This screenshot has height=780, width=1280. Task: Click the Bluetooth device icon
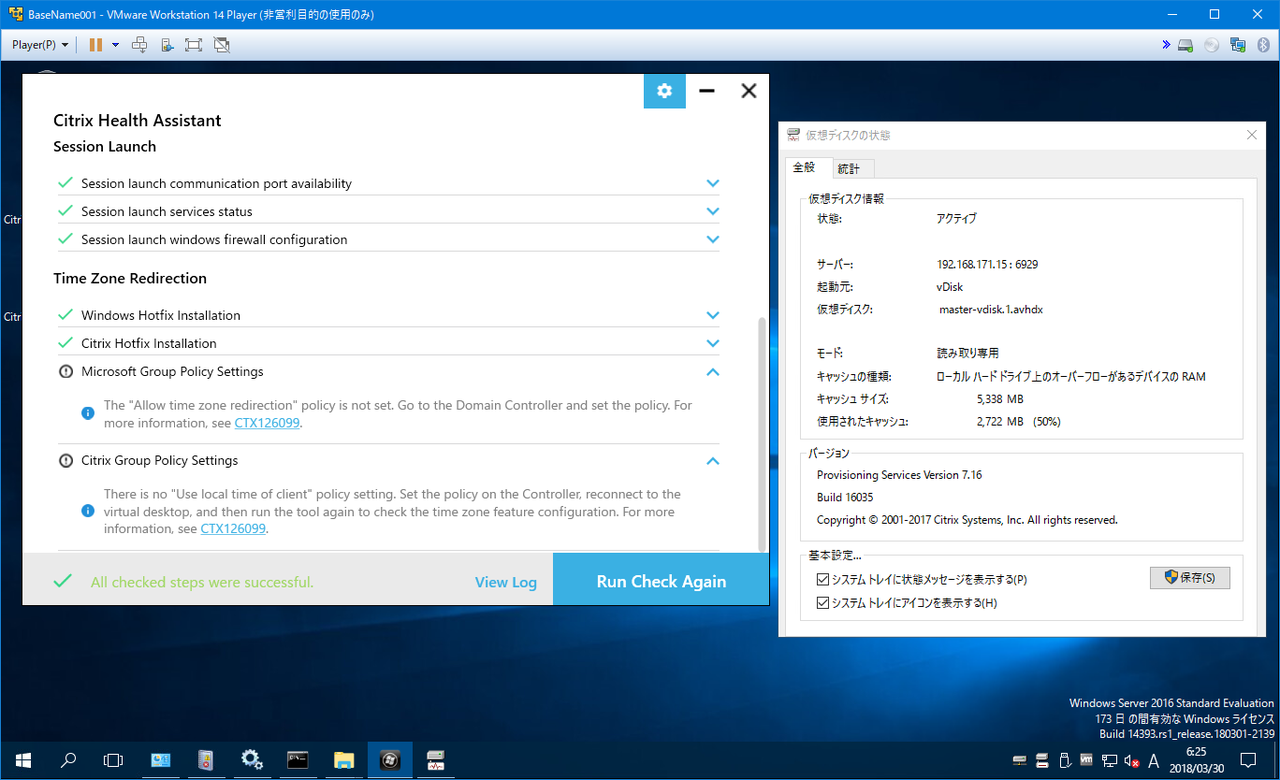point(1262,44)
